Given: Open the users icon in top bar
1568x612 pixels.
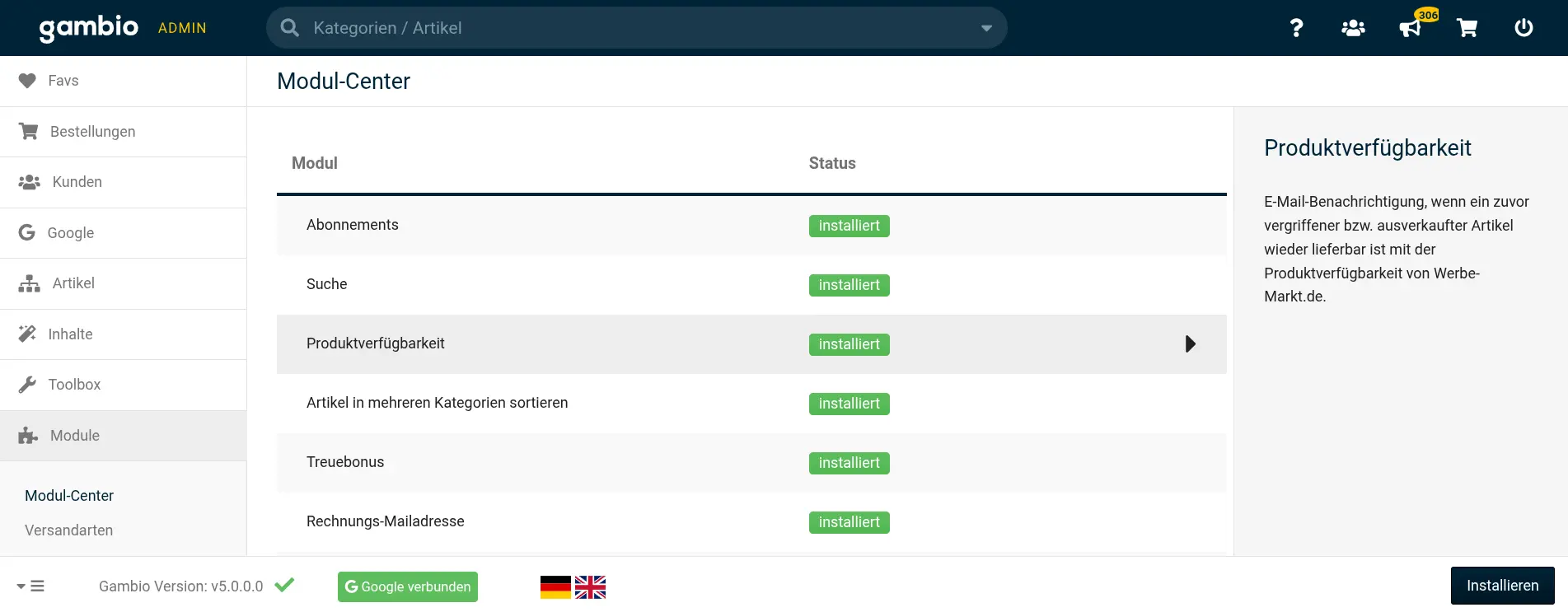Looking at the screenshot, I should point(1353,28).
